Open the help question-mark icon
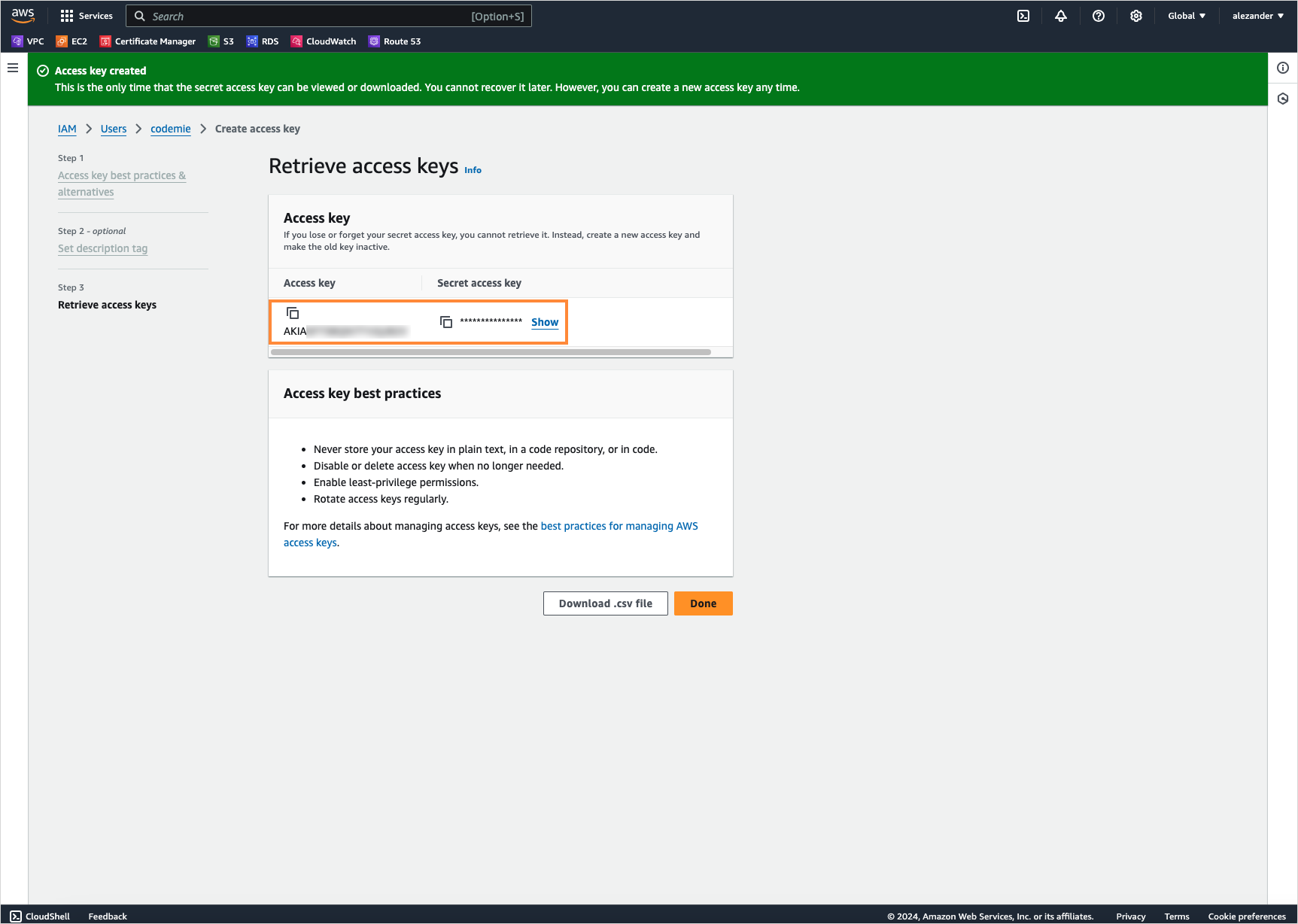Screen dimensions: 1298x924 pos(1098,15)
